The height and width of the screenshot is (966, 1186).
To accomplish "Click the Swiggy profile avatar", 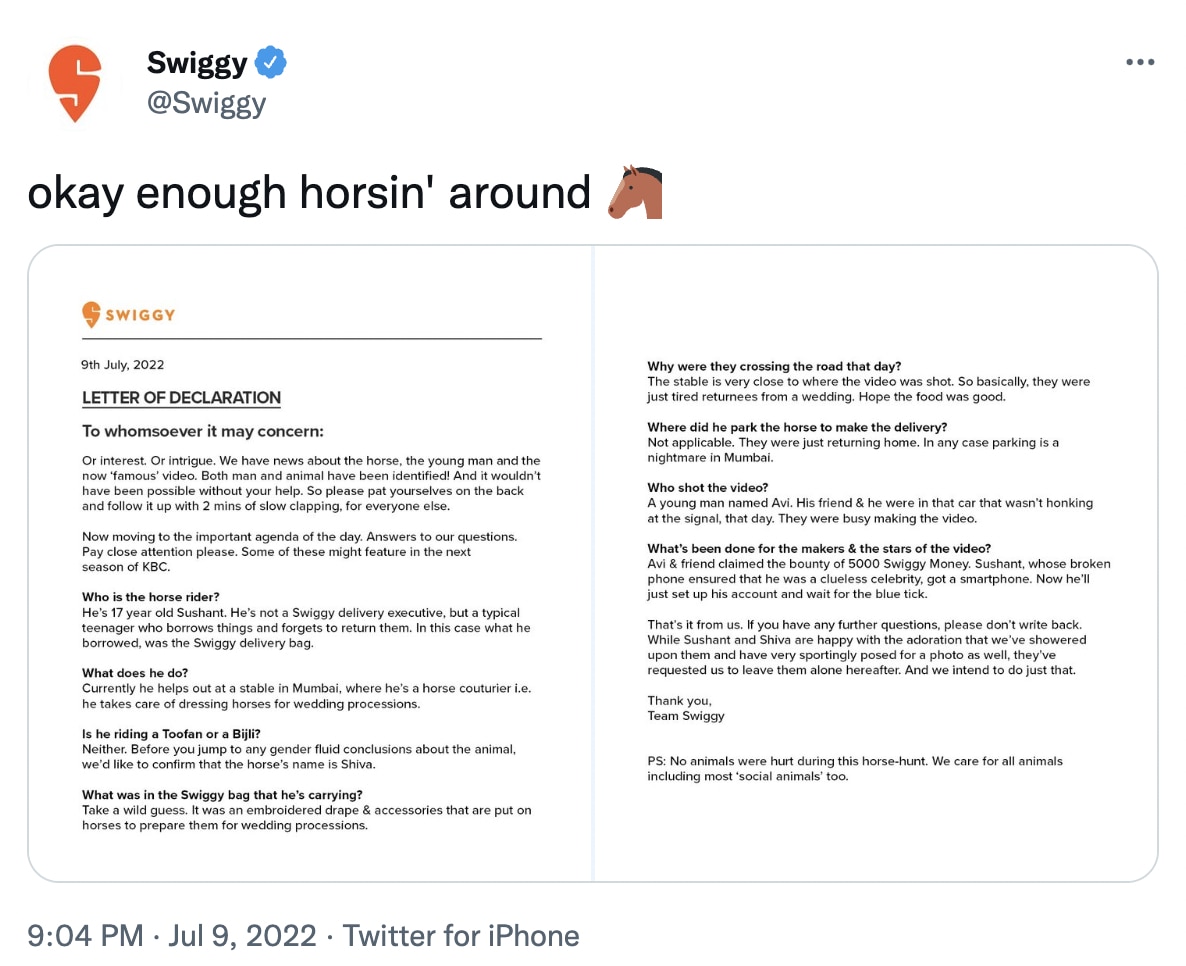I will coord(76,84).
